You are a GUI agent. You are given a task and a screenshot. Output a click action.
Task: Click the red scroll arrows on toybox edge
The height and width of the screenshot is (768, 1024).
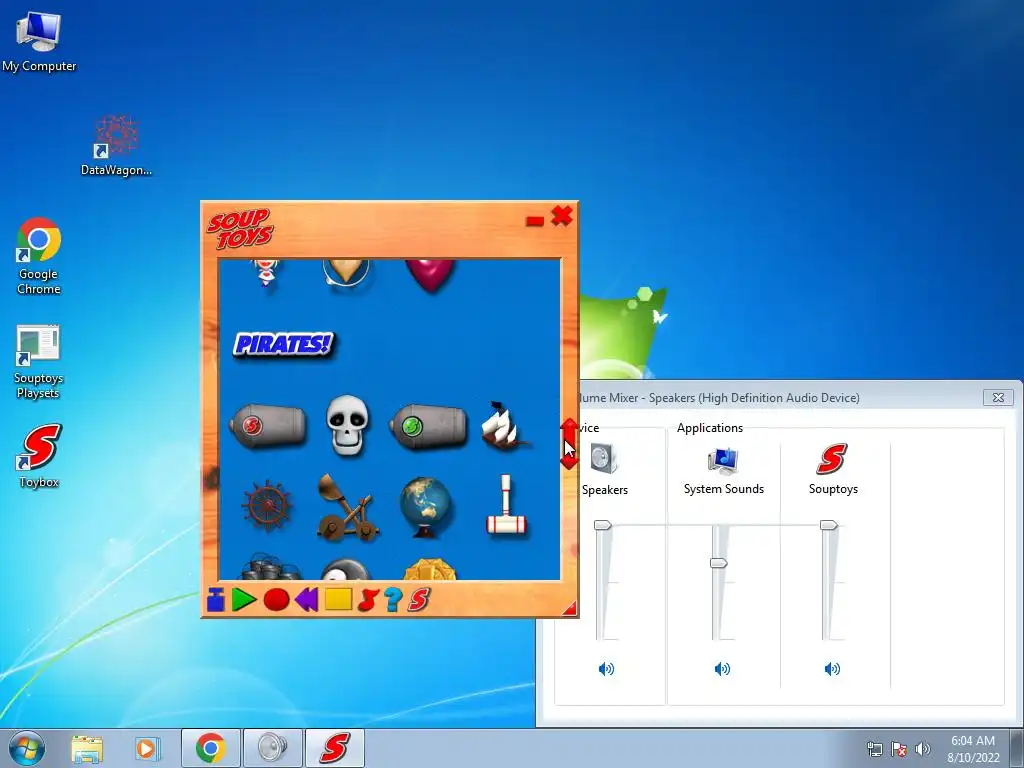click(569, 443)
